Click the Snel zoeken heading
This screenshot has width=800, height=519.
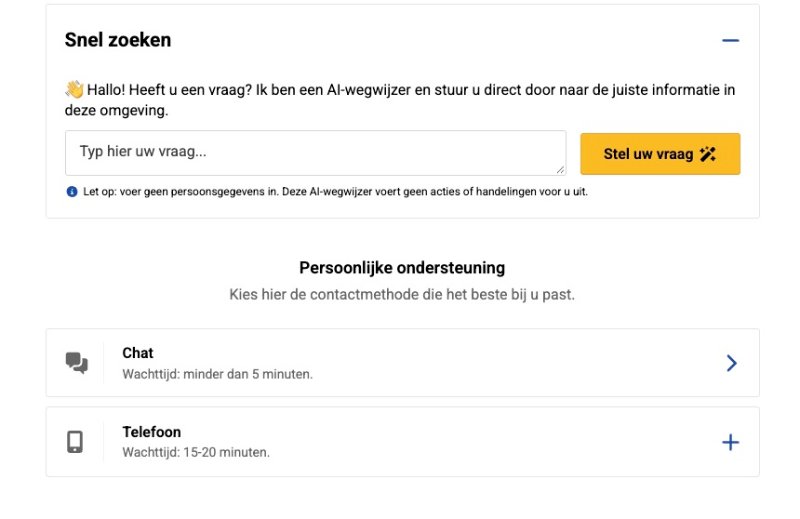(x=118, y=40)
